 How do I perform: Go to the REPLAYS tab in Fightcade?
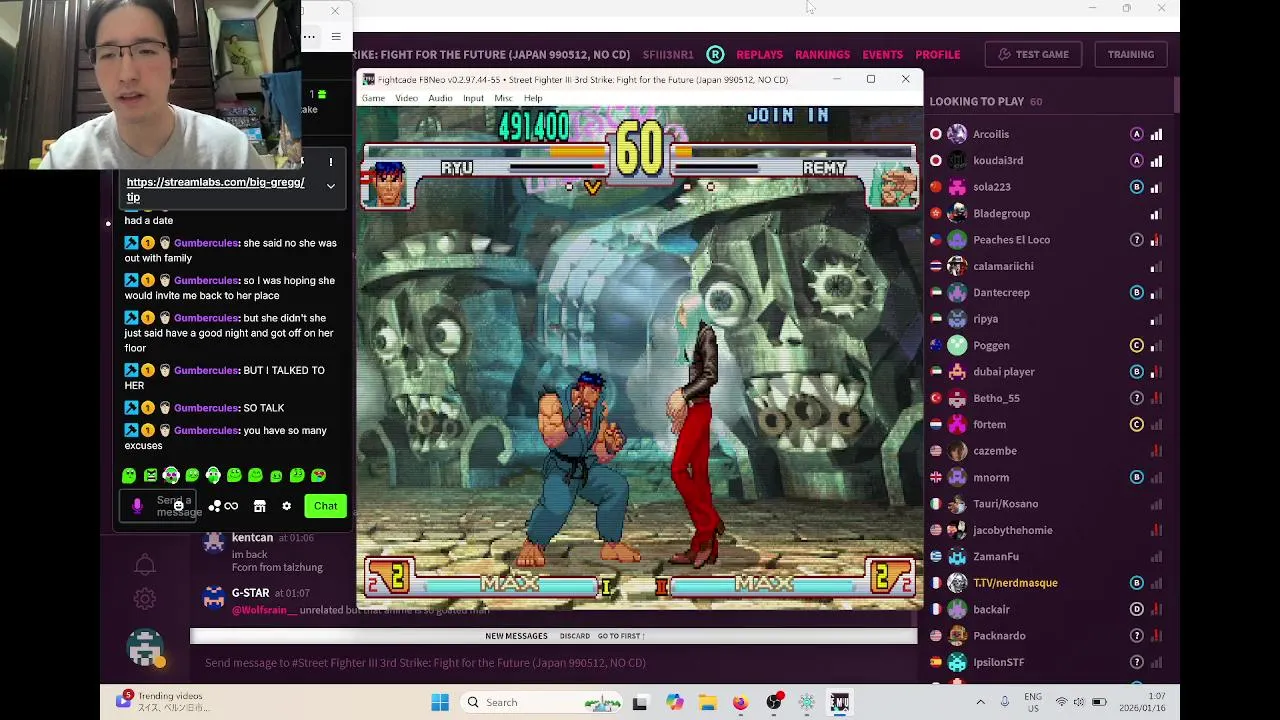[x=759, y=54]
